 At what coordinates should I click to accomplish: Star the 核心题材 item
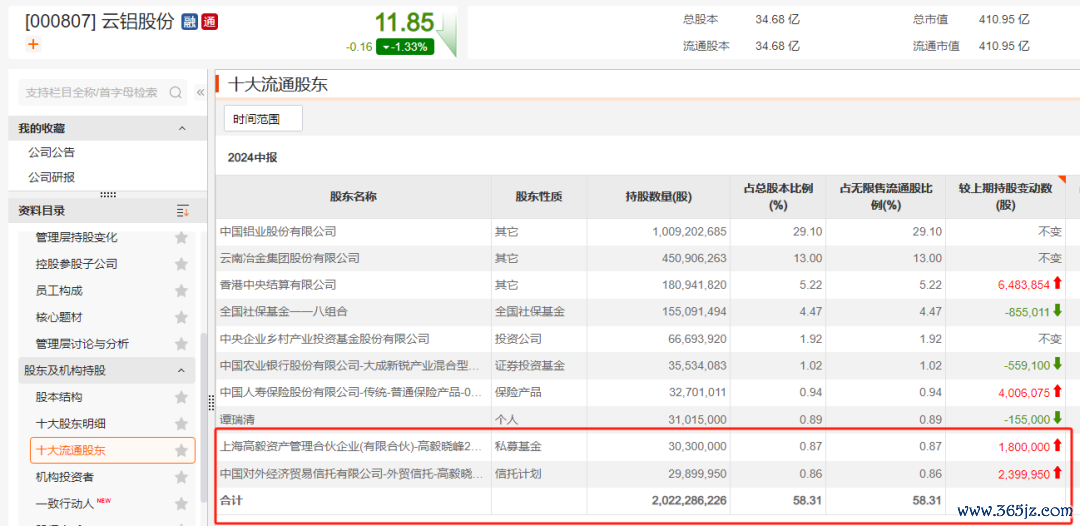[181, 317]
